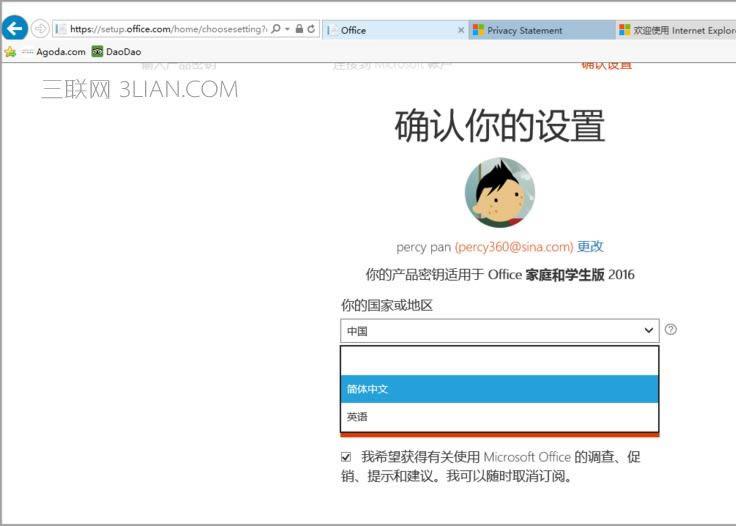Click the percy360@sina.com email text

pyautogui.click(x=514, y=247)
